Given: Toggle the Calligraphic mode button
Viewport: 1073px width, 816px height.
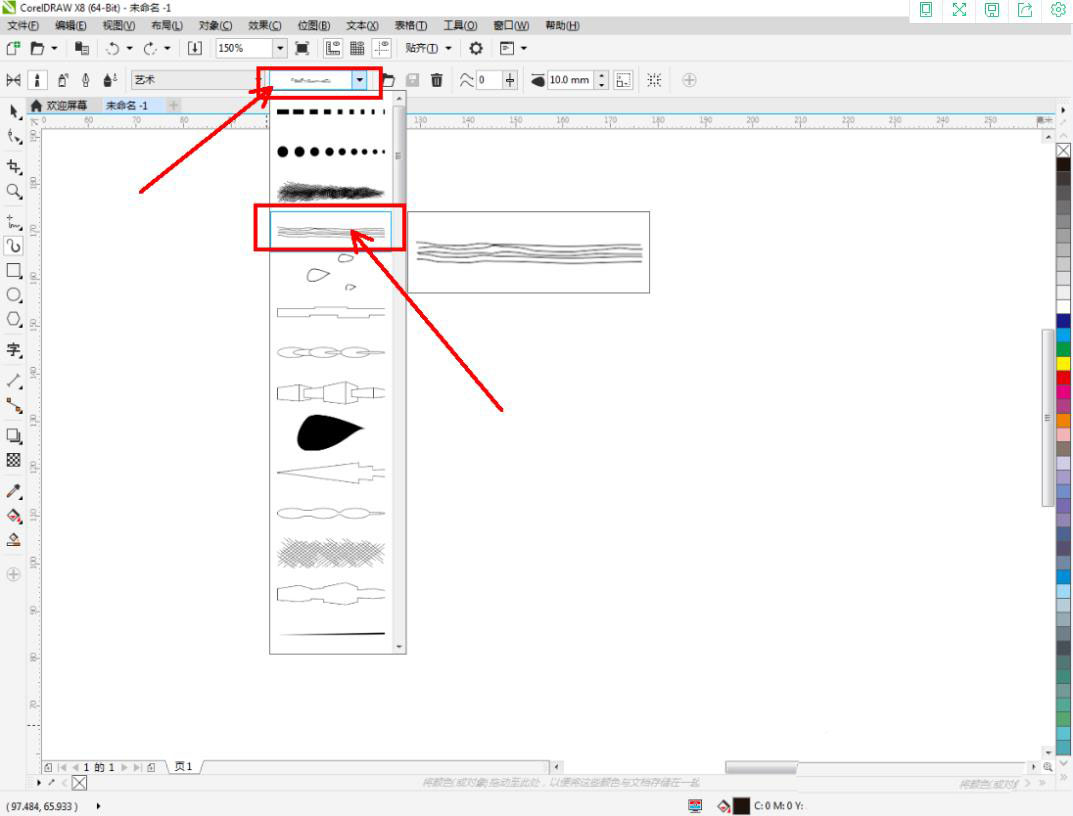Looking at the screenshot, I should [86, 80].
